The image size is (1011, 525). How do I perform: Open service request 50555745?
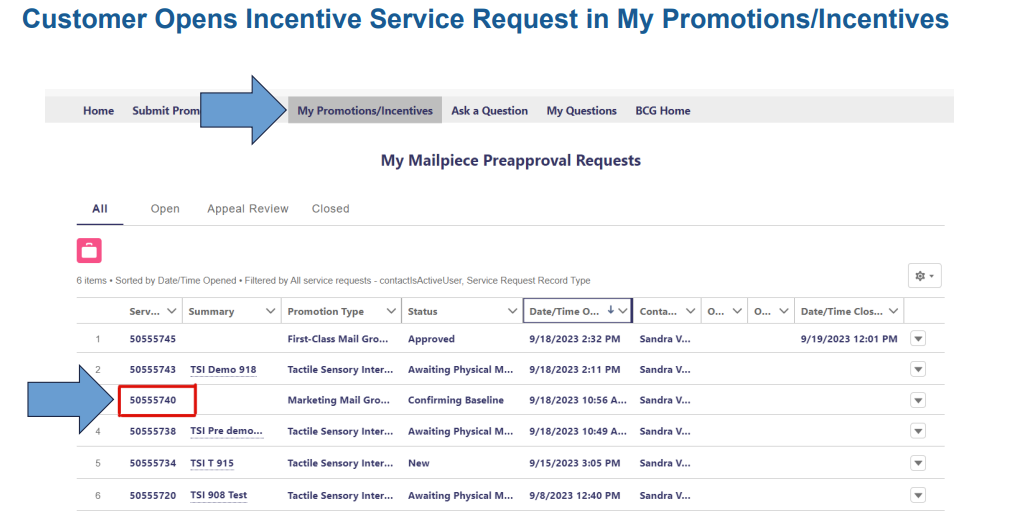coord(153,339)
